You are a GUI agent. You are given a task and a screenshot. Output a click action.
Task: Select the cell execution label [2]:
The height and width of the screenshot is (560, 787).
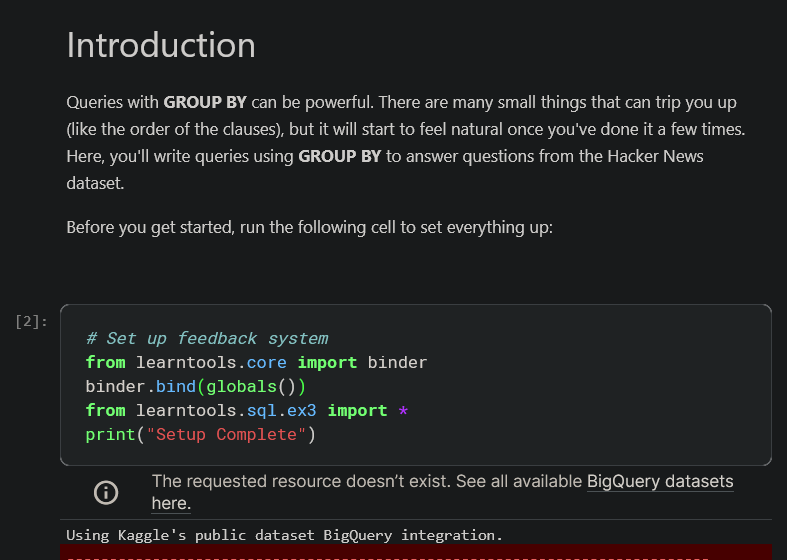coord(31,321)
